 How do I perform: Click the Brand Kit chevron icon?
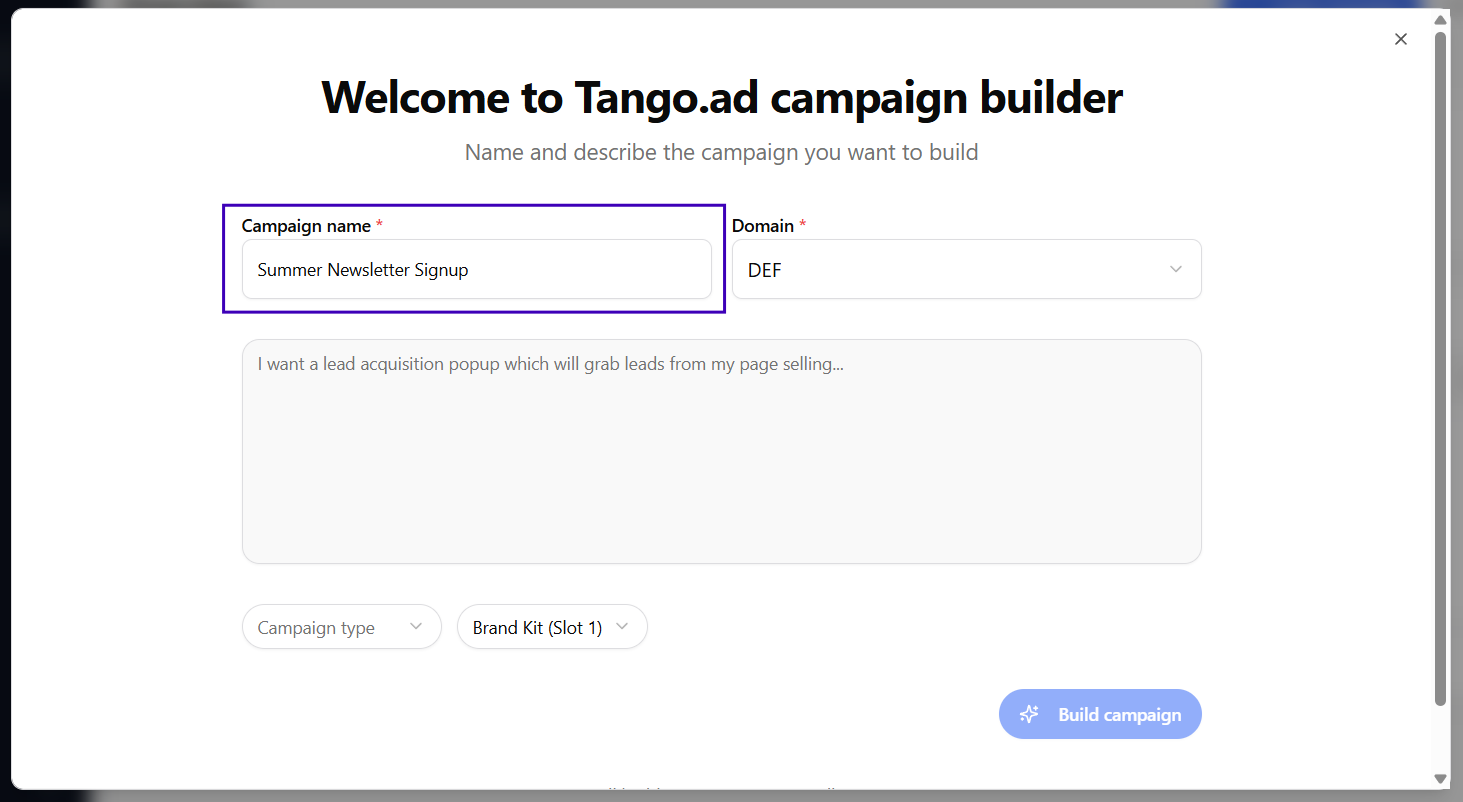tap(622, 627)
